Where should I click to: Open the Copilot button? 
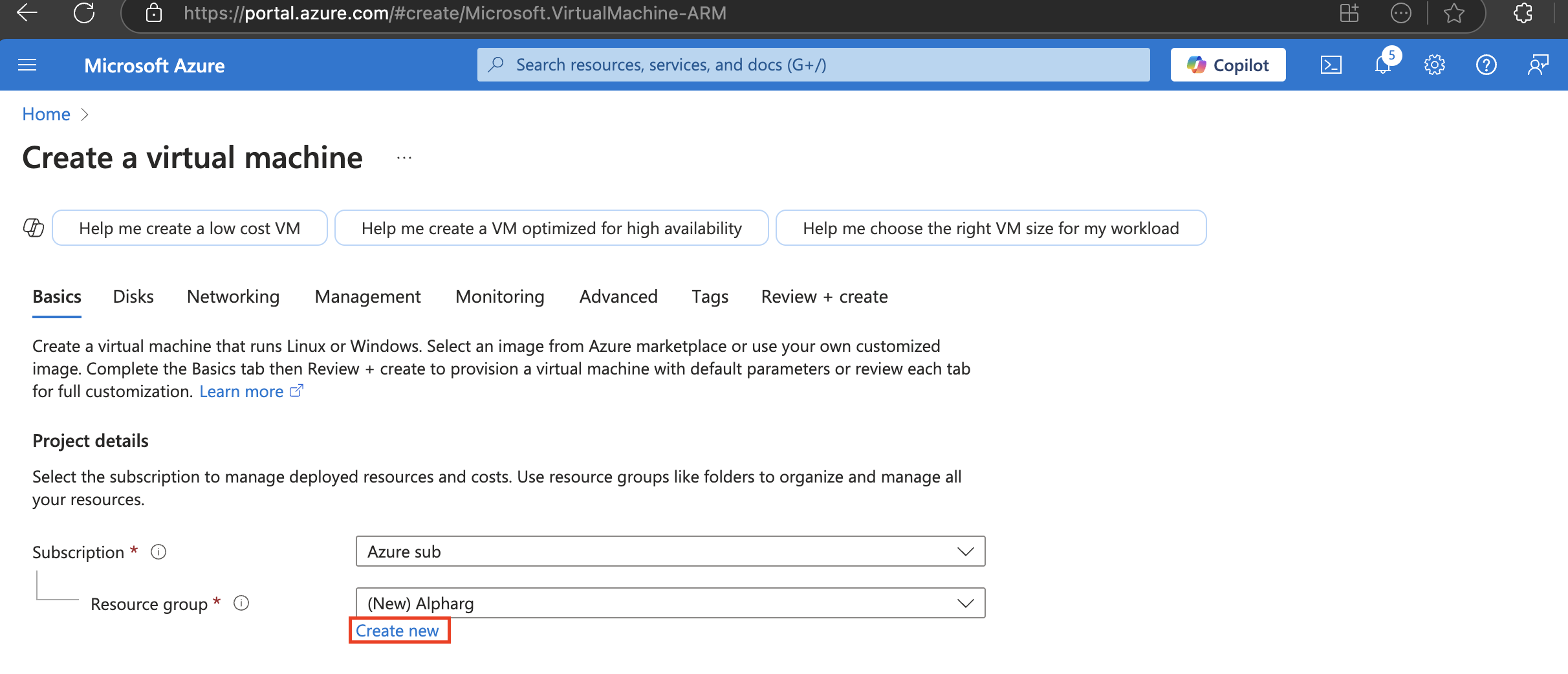tap(1228, 65)
